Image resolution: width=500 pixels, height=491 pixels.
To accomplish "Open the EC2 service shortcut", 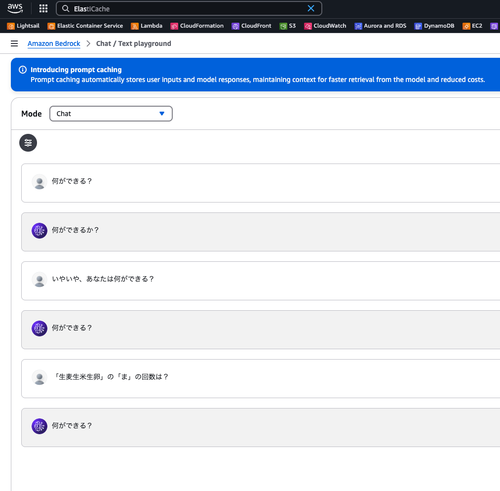I will coord(472,26).
